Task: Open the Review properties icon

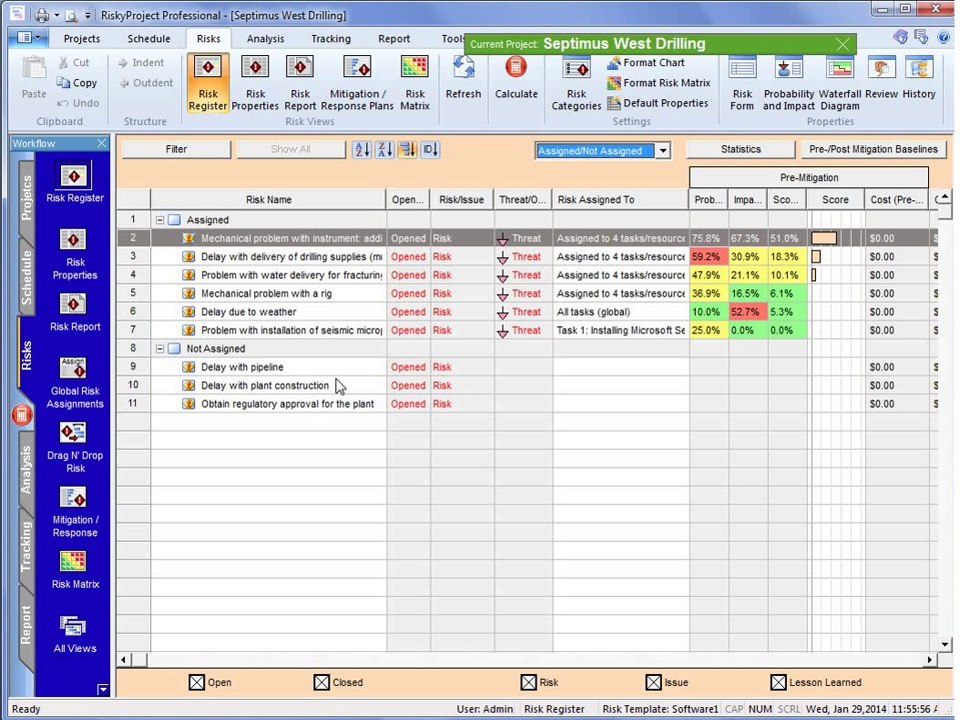Action: click(882, 78)
